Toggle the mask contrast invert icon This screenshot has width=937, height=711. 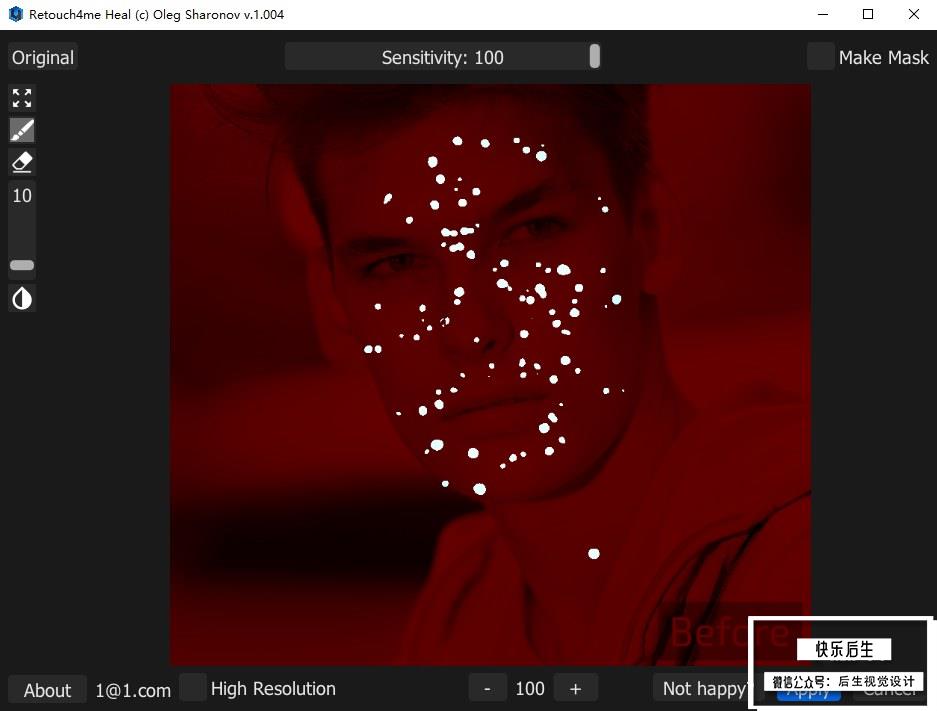(22, 298)
